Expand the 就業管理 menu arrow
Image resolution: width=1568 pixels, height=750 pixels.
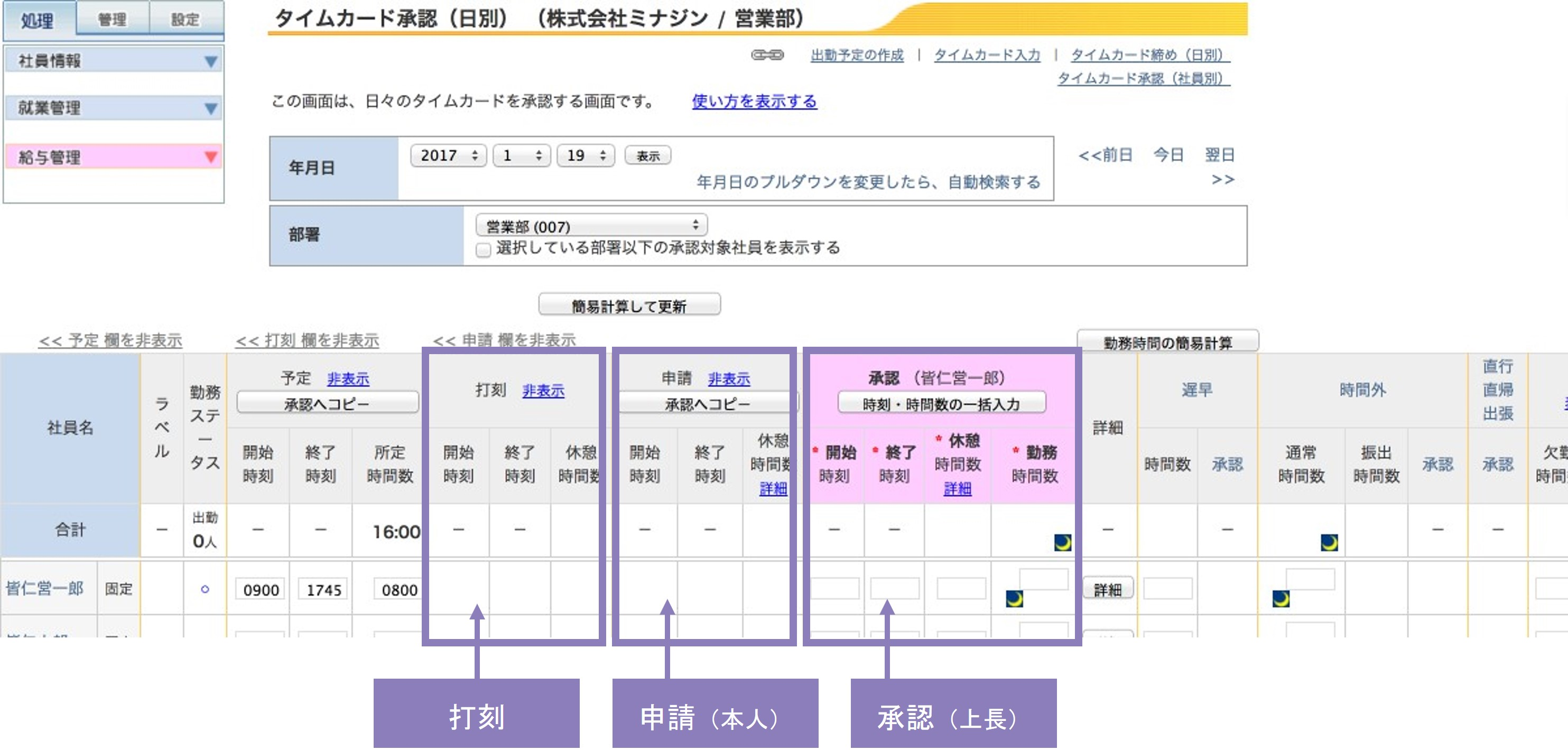(x=211, y=108)
